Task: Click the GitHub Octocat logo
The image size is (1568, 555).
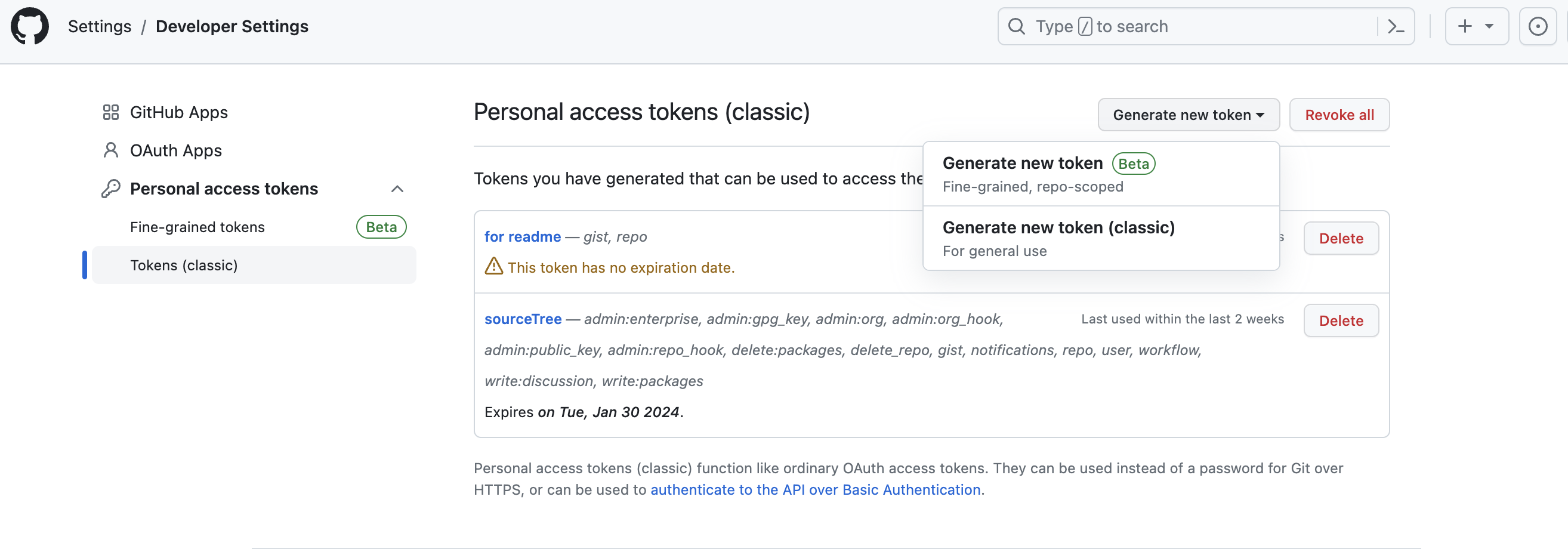Action: point(29,26)
